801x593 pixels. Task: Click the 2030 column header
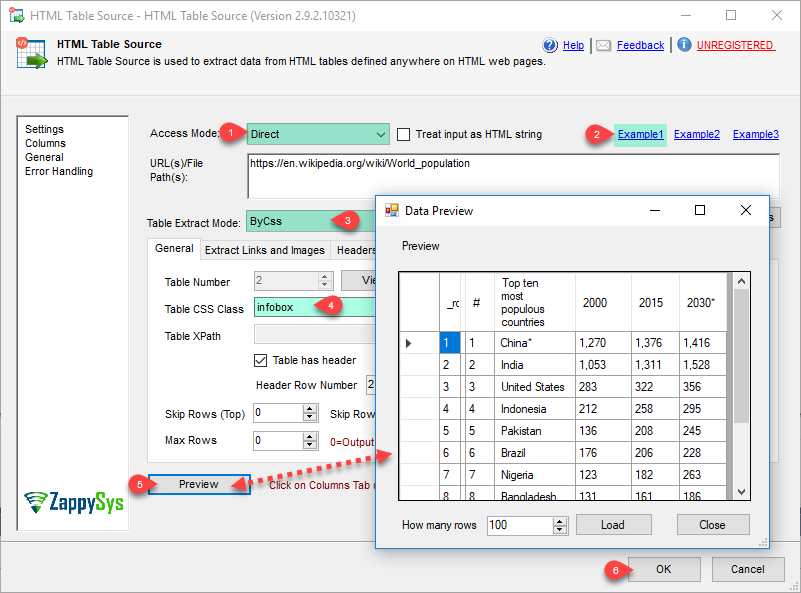(702, 302)
